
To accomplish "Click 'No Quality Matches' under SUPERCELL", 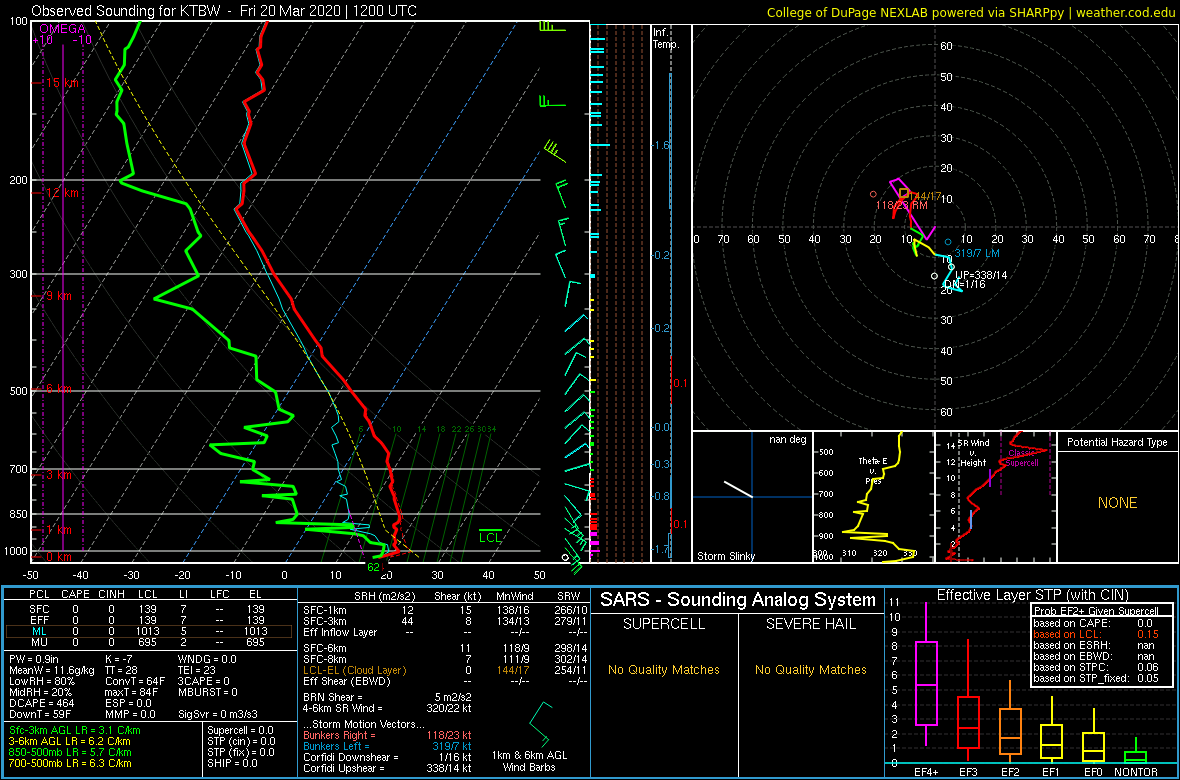I will [663, 669].
